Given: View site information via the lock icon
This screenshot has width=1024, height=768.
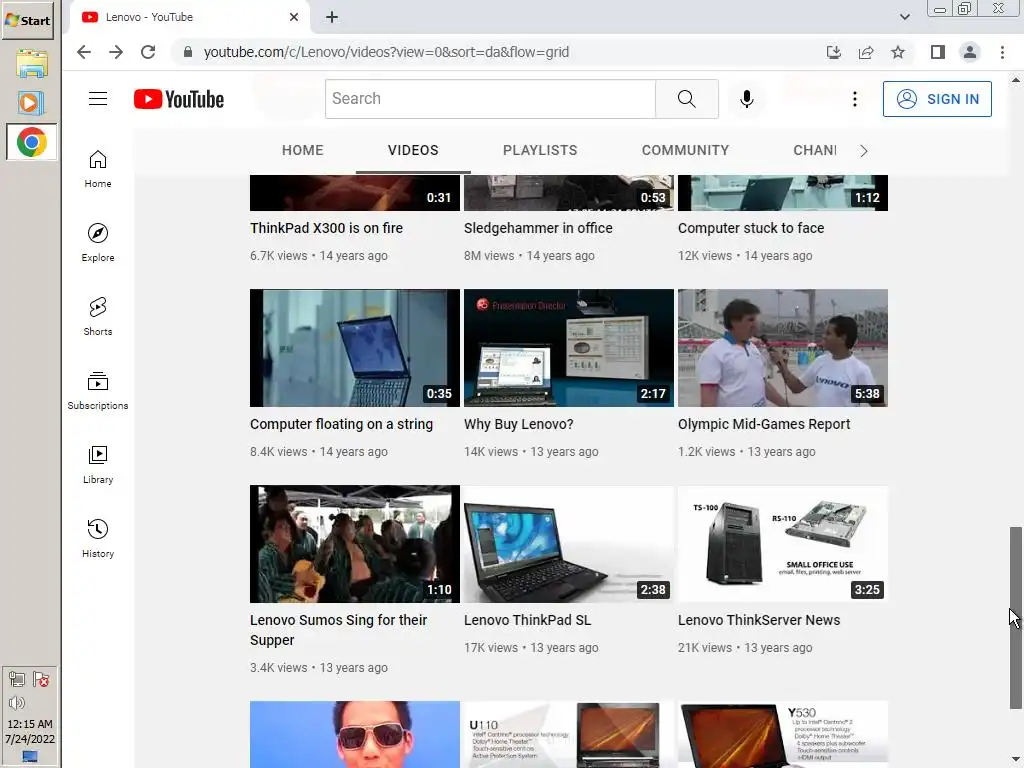Looking at the screenshot, I should tap(188, 52).
